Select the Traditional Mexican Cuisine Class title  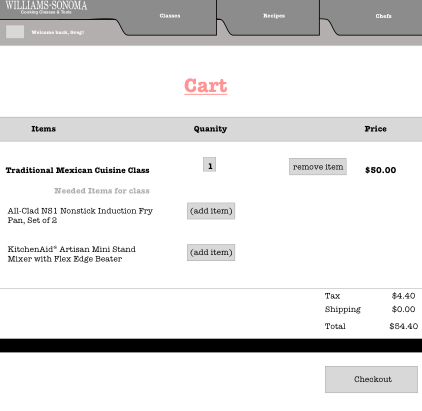[x=77, y=170]
